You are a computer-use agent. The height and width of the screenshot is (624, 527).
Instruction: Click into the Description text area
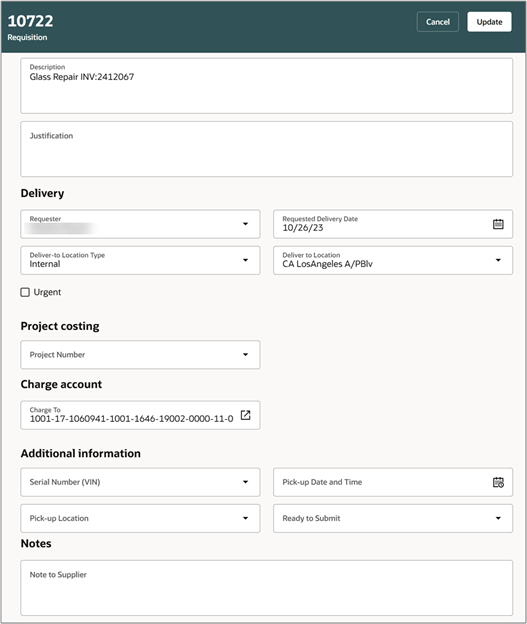coord(266,86)
